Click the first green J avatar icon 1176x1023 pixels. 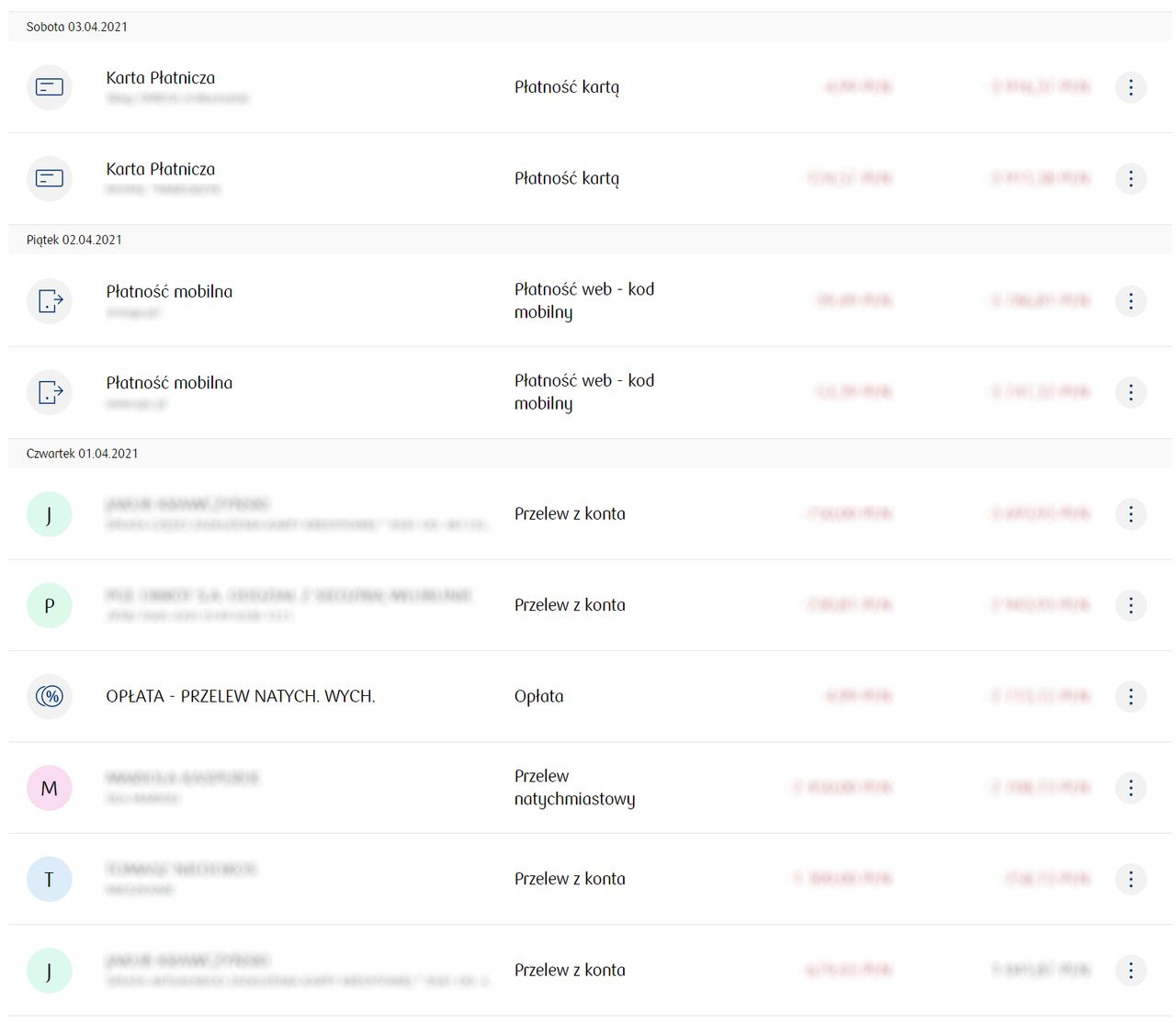(x=50, y=514)
